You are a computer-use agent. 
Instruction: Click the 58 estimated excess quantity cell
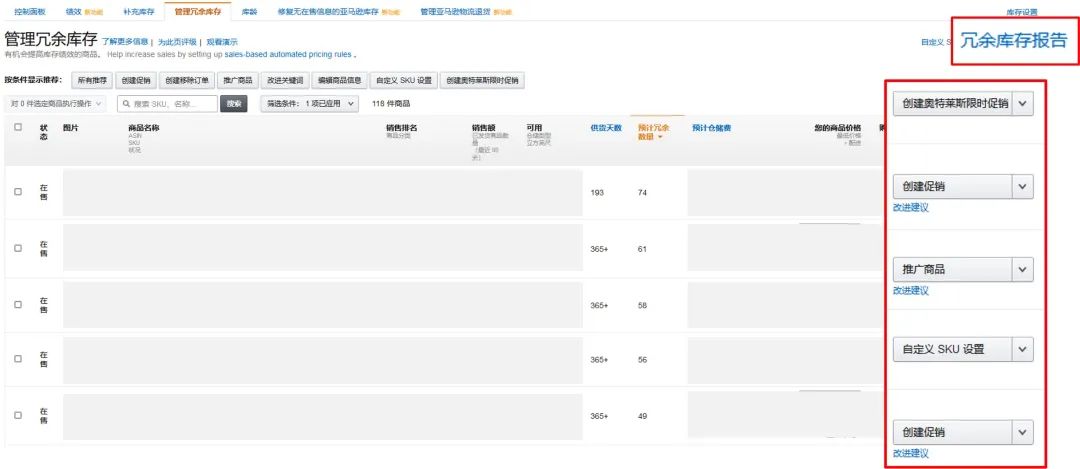[642, 305]
